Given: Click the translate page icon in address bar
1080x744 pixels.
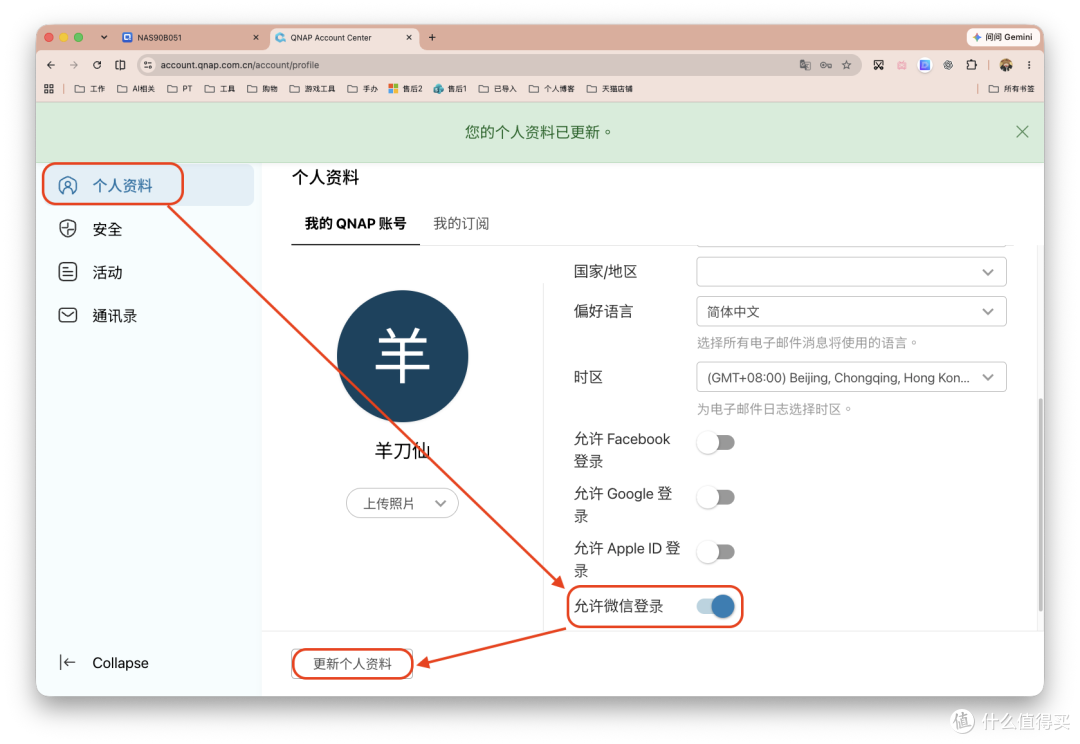Looking at the screenshot, I should (804, 65).
